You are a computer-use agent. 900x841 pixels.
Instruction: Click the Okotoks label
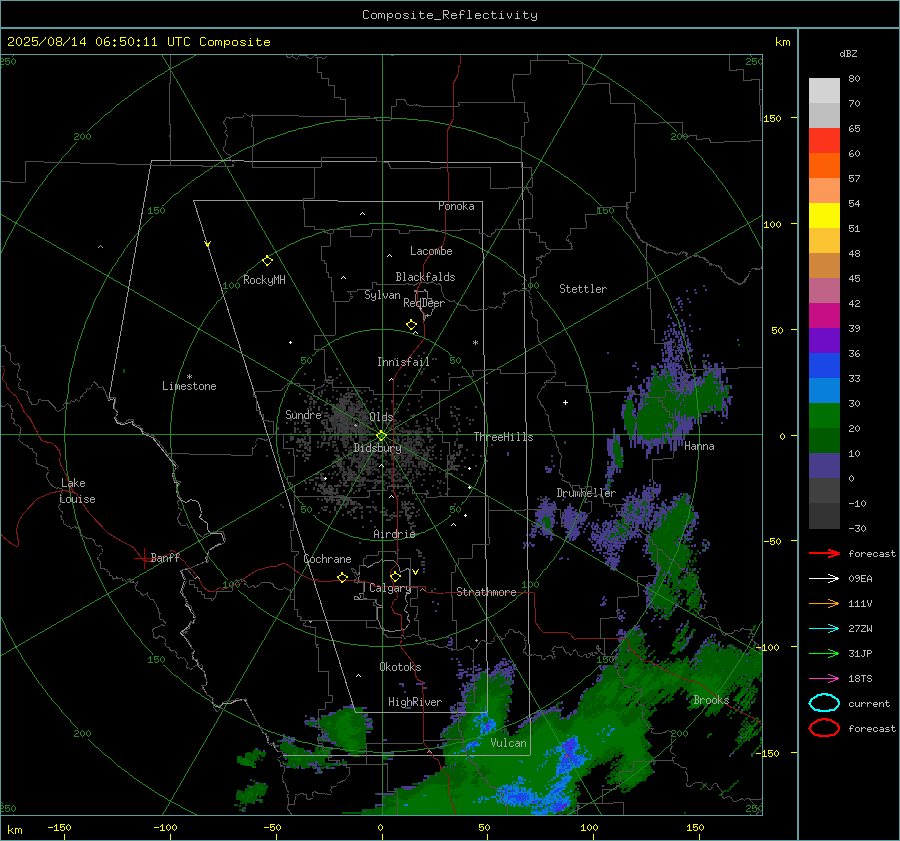[x=400, y=667]
